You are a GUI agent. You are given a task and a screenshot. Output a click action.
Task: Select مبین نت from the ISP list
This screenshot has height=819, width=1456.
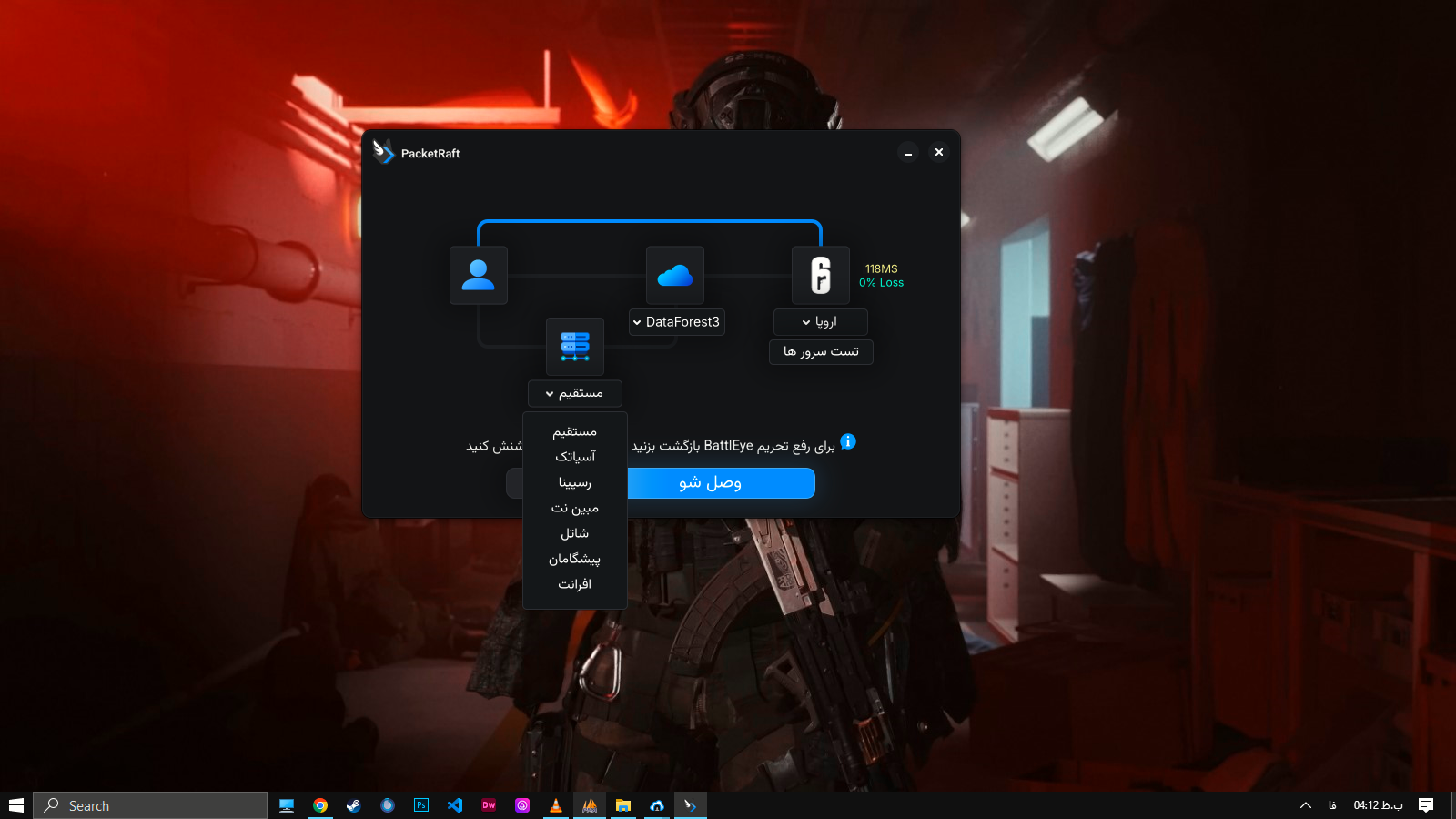click(x=575, y=508)
